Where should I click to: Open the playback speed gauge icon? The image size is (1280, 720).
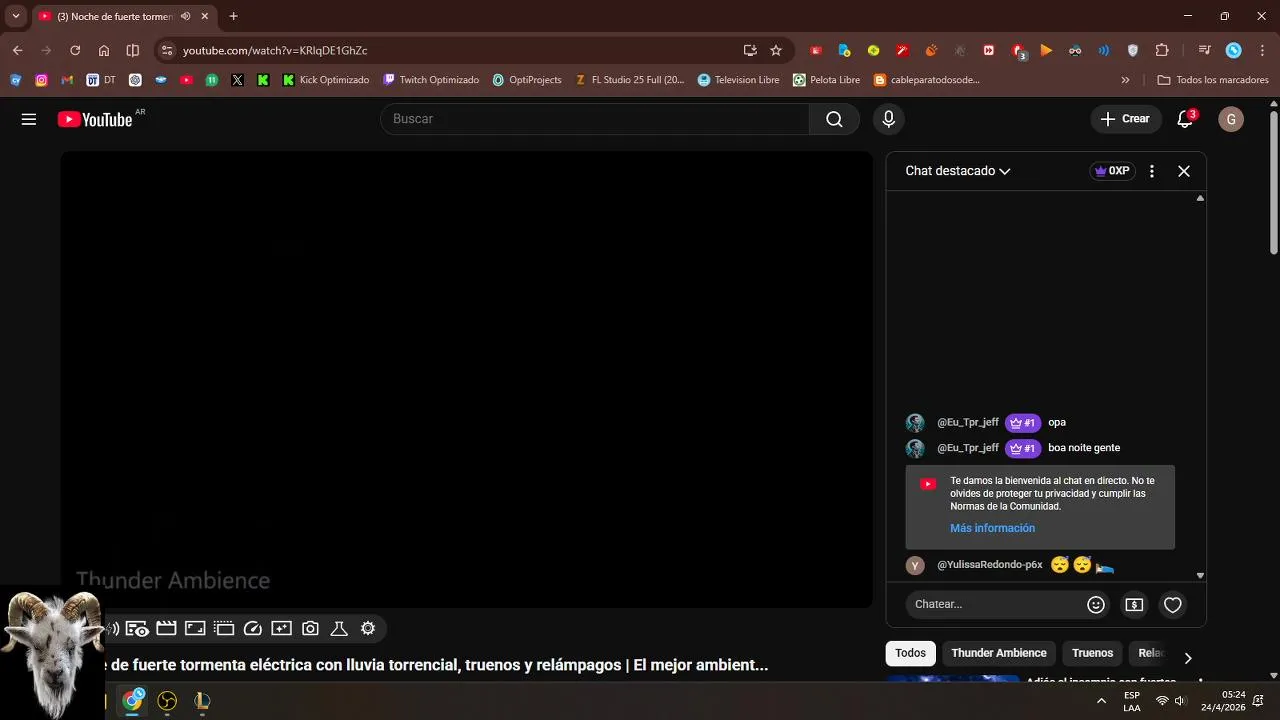tap(253, 628)
